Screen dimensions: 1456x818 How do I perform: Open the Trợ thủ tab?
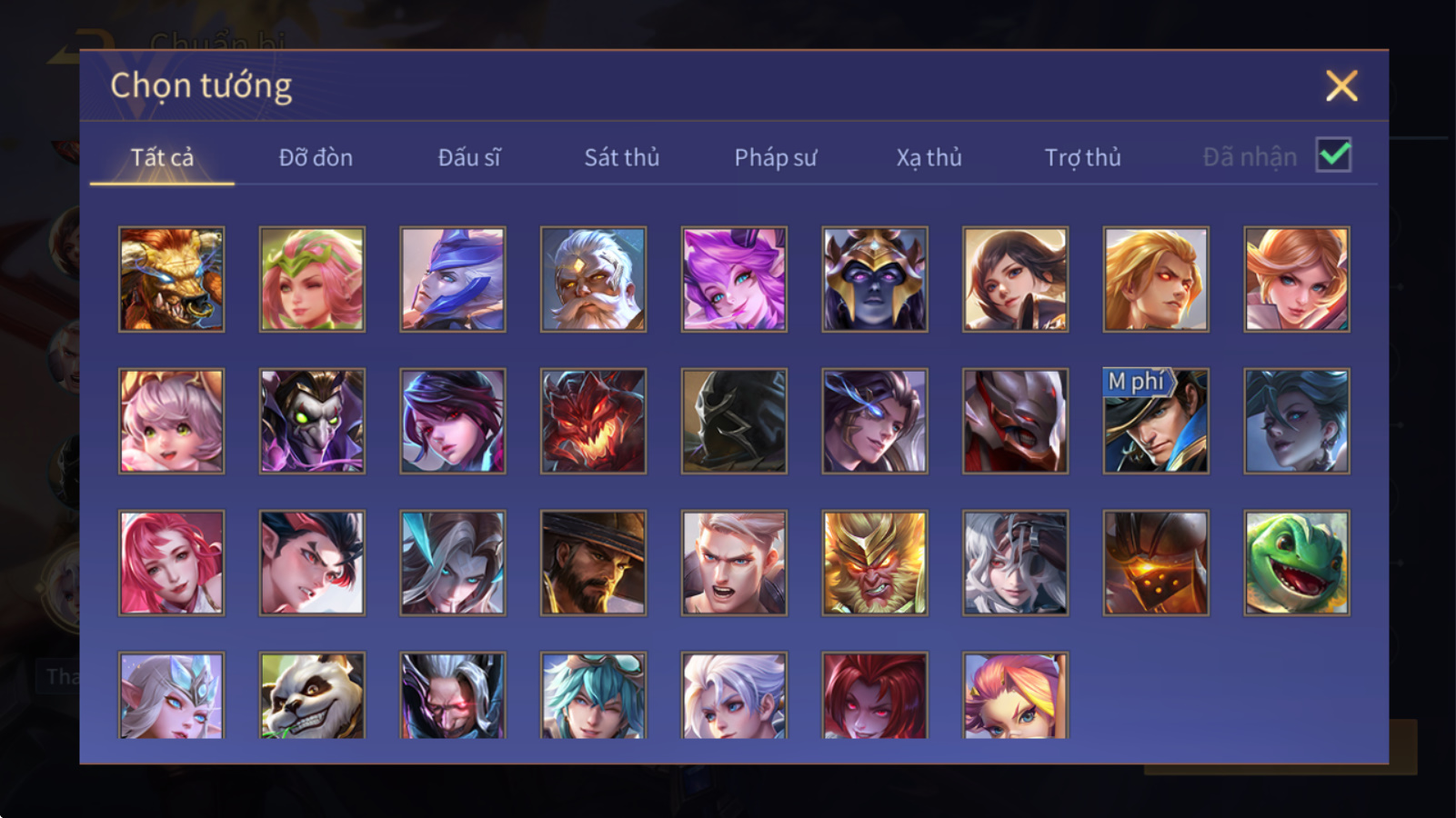tap(1082, 157)
